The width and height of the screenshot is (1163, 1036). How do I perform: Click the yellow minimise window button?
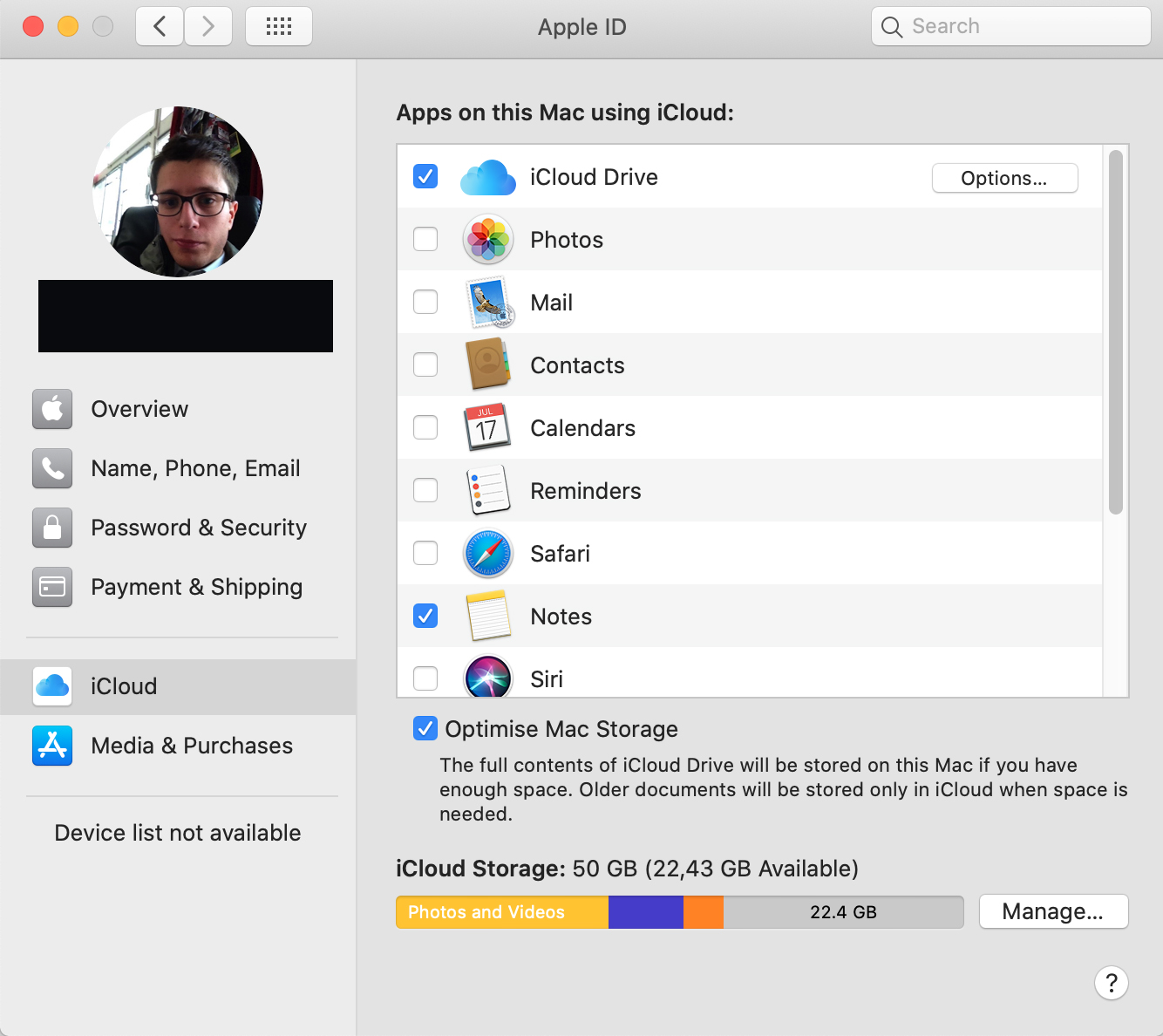pos(68,26)
